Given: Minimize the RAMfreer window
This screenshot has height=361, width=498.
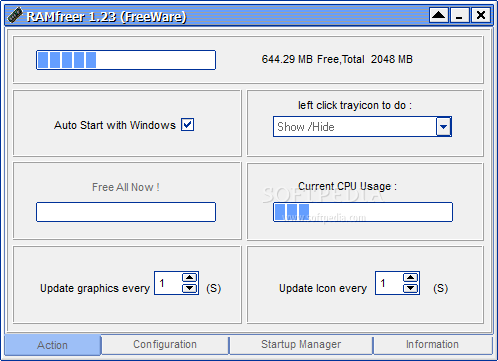Looking at the screenshot, I should (460, 15).
